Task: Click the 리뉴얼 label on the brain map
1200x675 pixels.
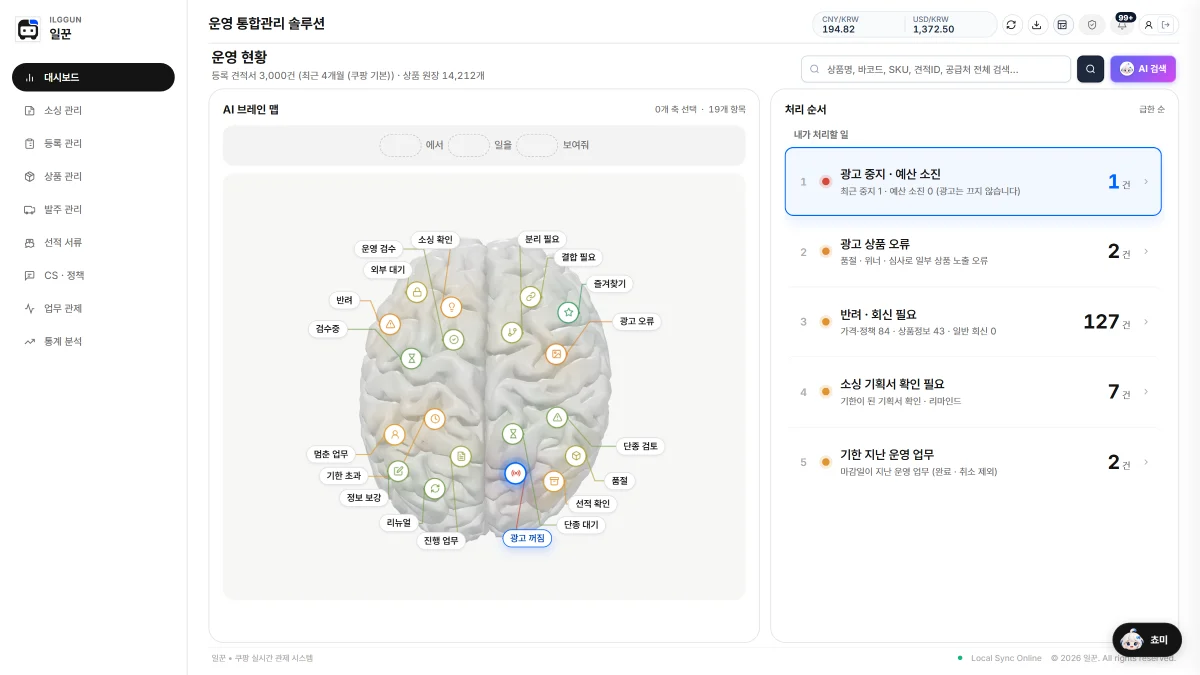Action: tap(399, 522)
